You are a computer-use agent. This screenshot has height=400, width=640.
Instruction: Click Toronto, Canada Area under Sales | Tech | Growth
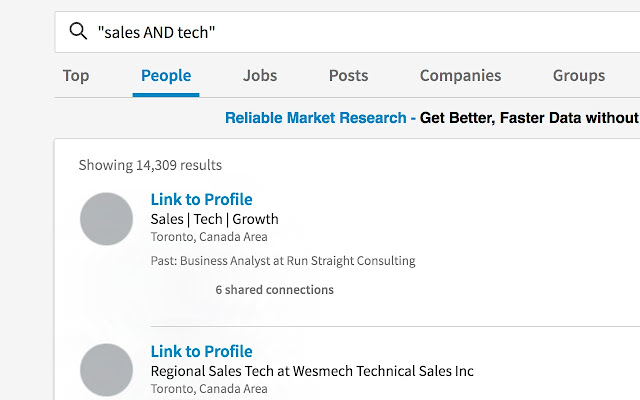209,237
